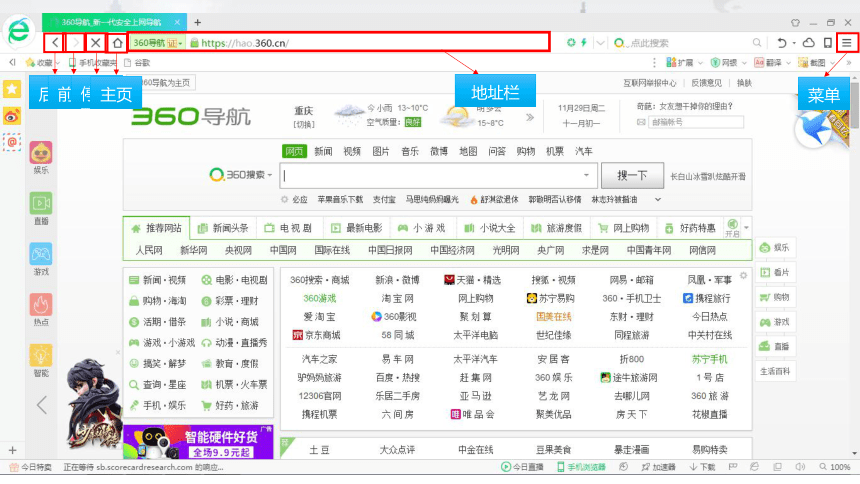The width and height of the screenshot is (860, 484).
Task: Click the browser forward arrow button
Action: 75,43
